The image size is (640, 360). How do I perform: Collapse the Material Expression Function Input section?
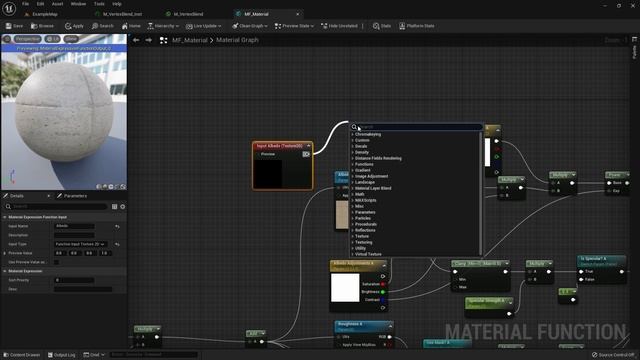pos(5,217)
